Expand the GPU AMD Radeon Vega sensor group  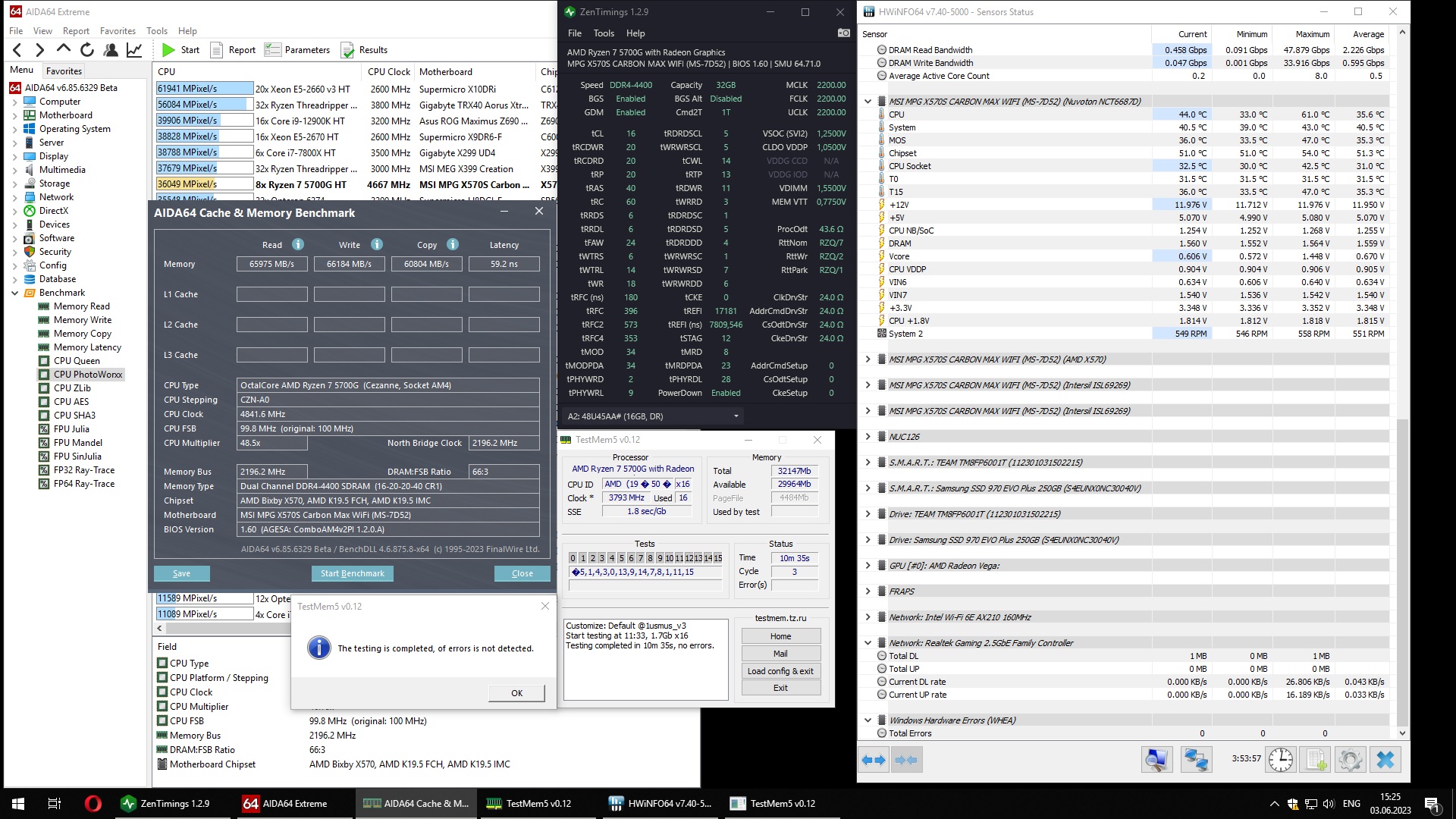(x=868, y=566)
